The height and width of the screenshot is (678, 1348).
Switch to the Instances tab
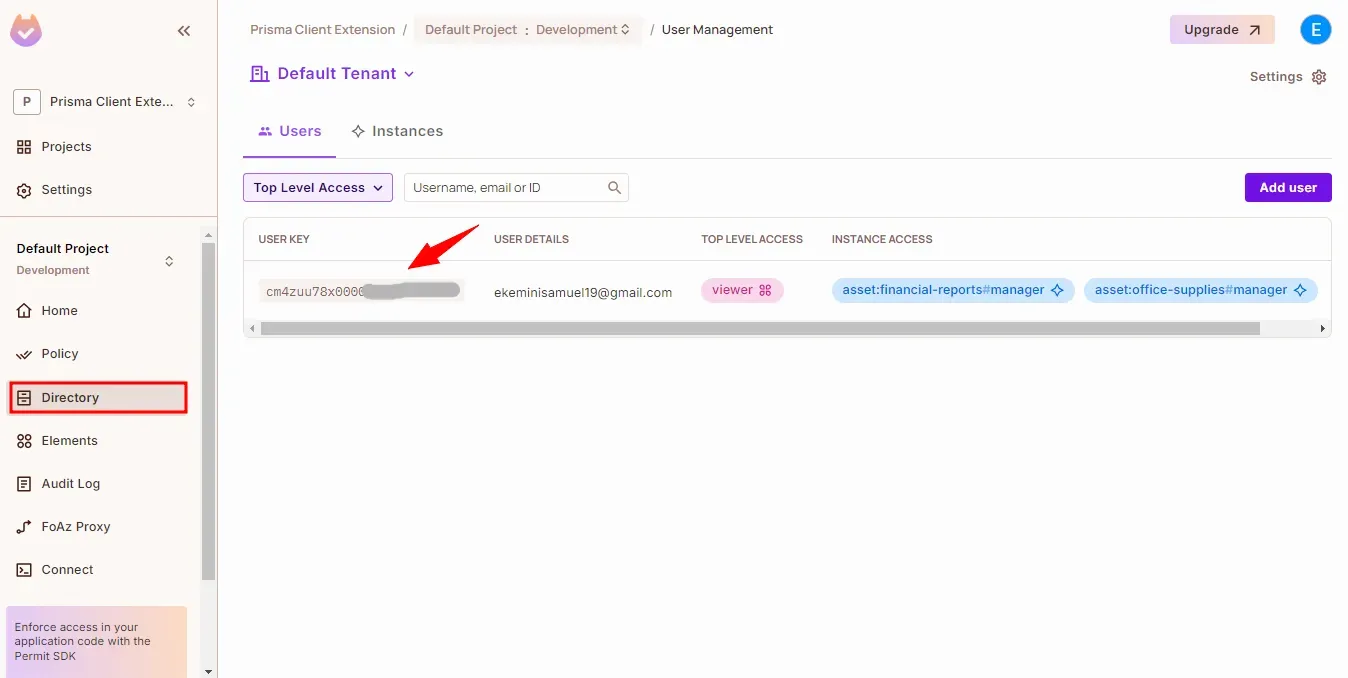397,131
